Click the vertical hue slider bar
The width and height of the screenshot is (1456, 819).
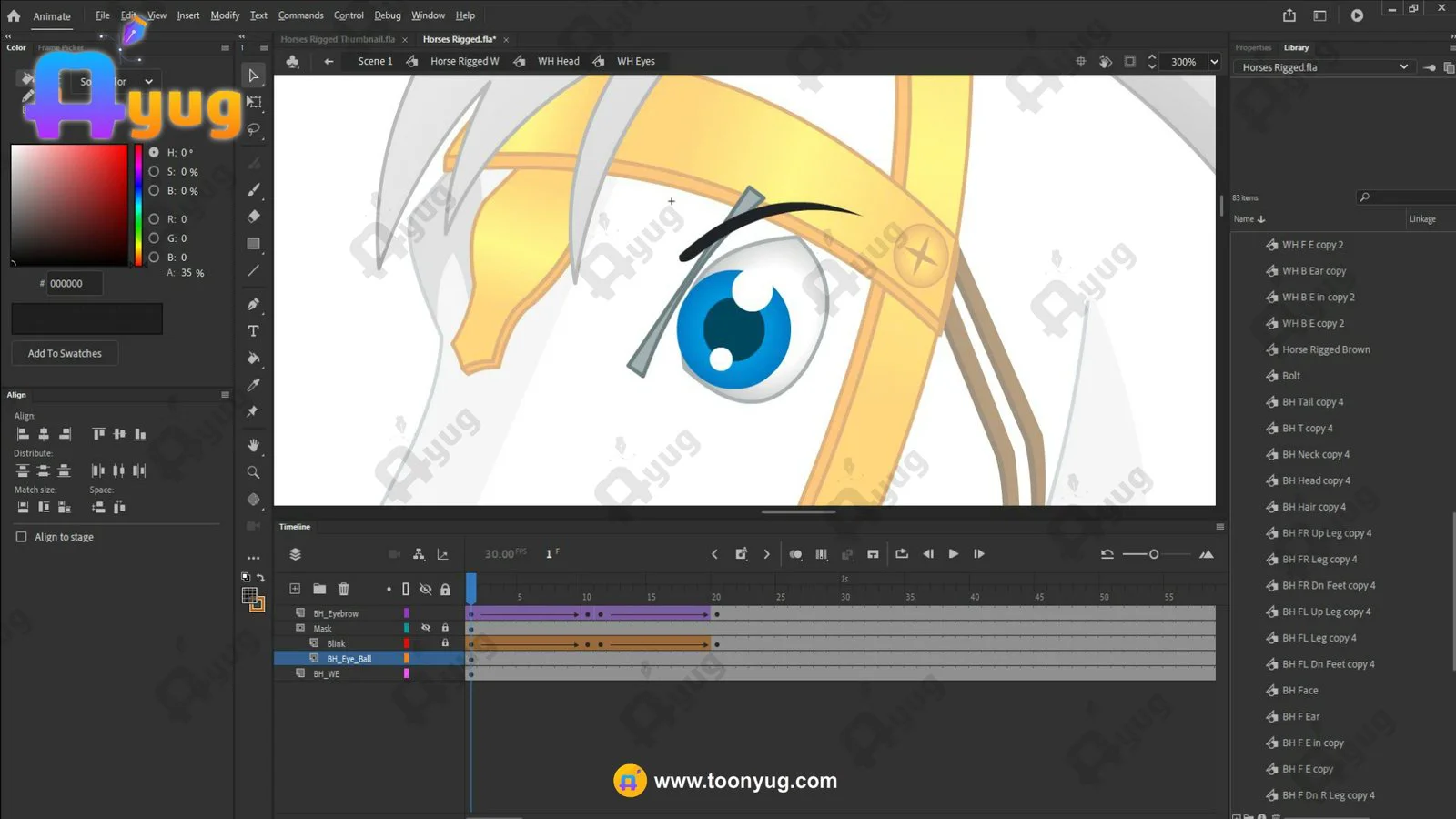point(138,205)
